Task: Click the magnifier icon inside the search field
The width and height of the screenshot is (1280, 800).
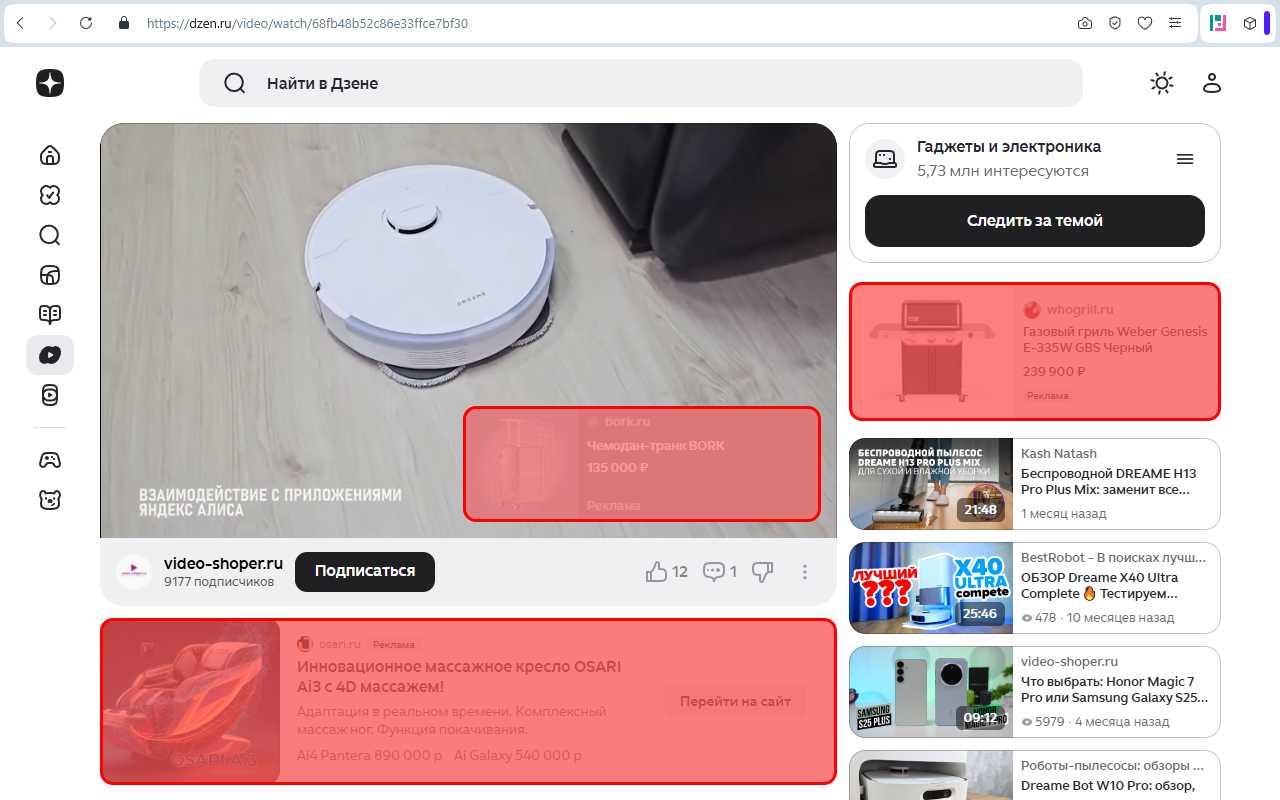Action: (x=235, y=83)
